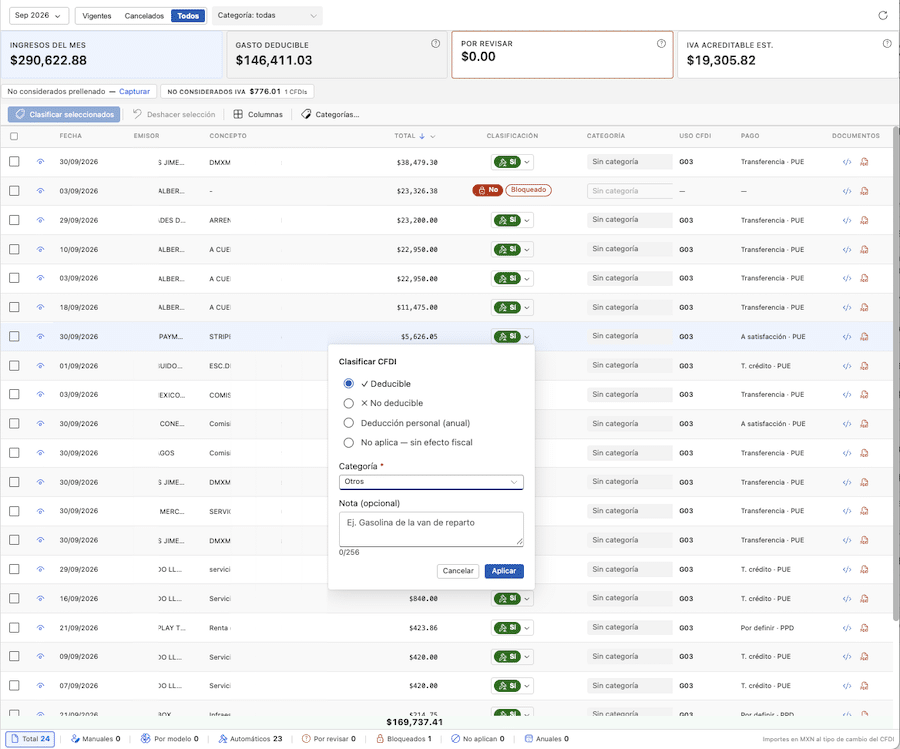
Task: Click the lock icon on the blocked No badge
Action: pyautogui.click(x=482, y=191)
